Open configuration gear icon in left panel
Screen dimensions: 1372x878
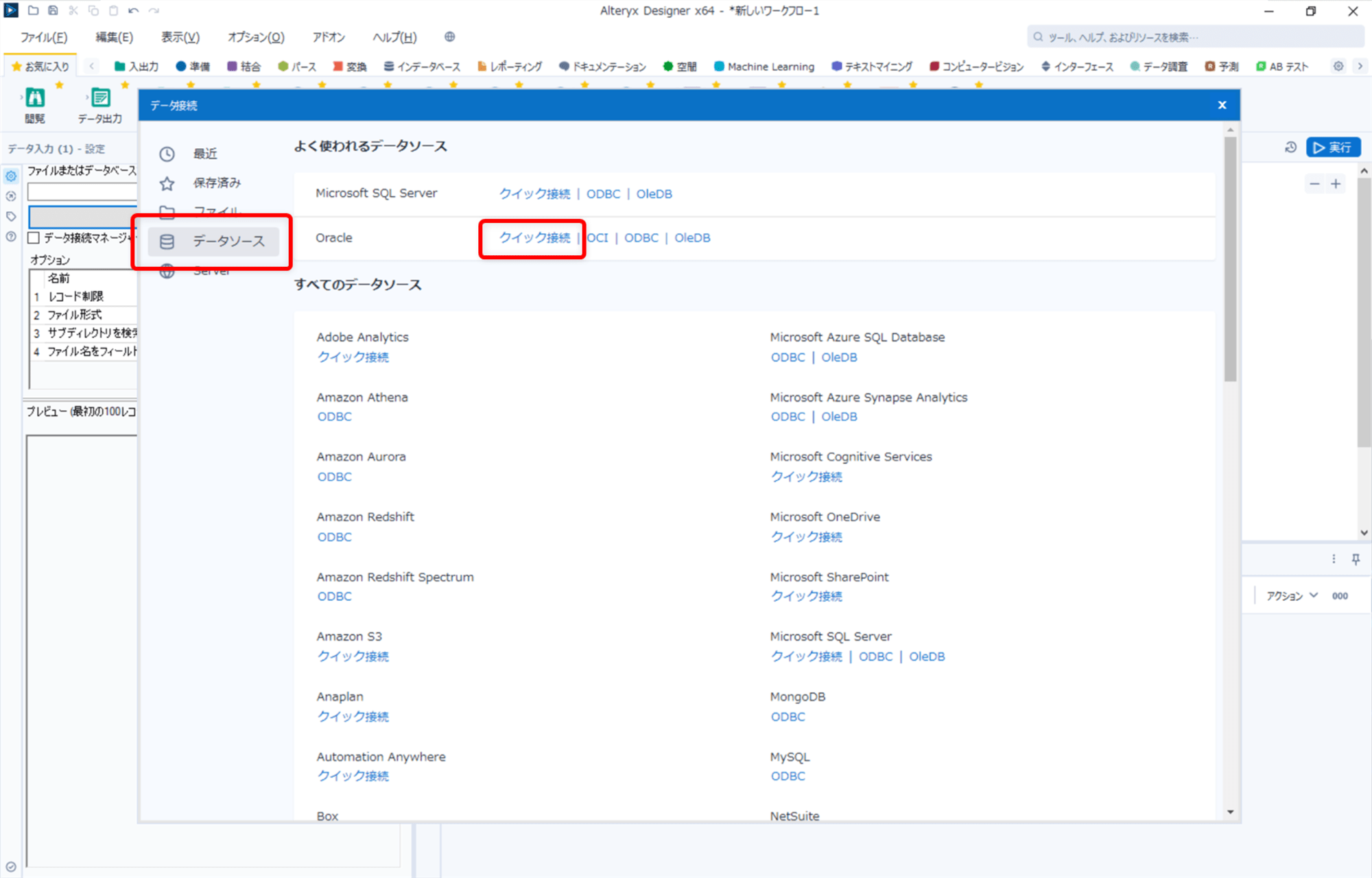11,176
